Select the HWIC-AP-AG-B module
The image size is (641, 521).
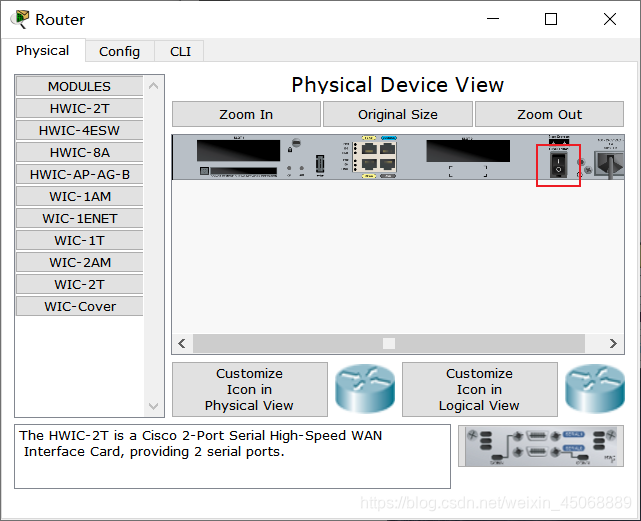tap(80, 175)
